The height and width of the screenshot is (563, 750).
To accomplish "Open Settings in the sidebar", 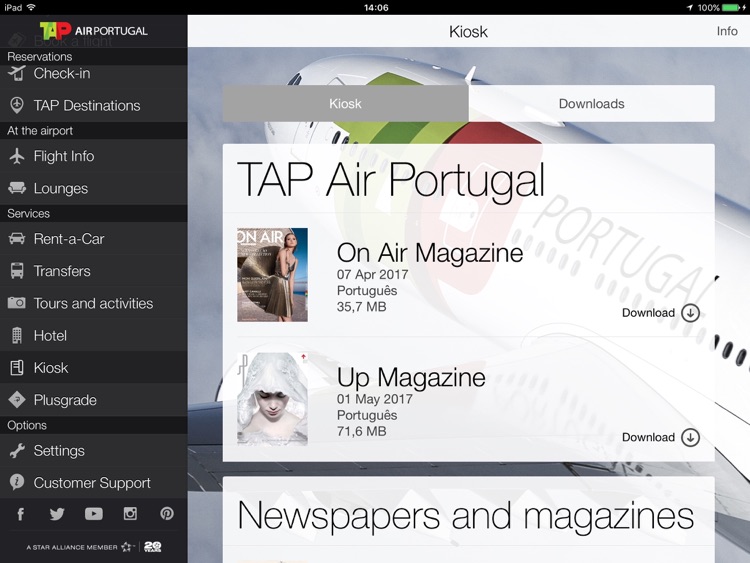I will pyautogui.click(x=94, y=451).
